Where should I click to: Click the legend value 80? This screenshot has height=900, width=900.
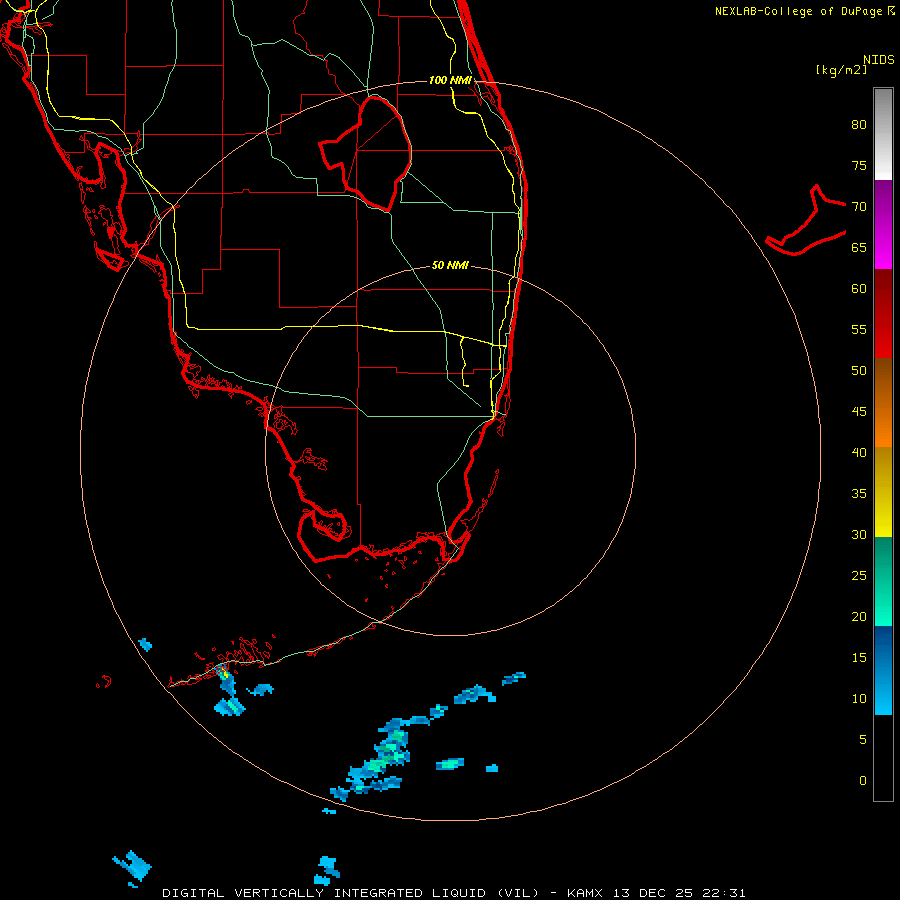[859, 125]
